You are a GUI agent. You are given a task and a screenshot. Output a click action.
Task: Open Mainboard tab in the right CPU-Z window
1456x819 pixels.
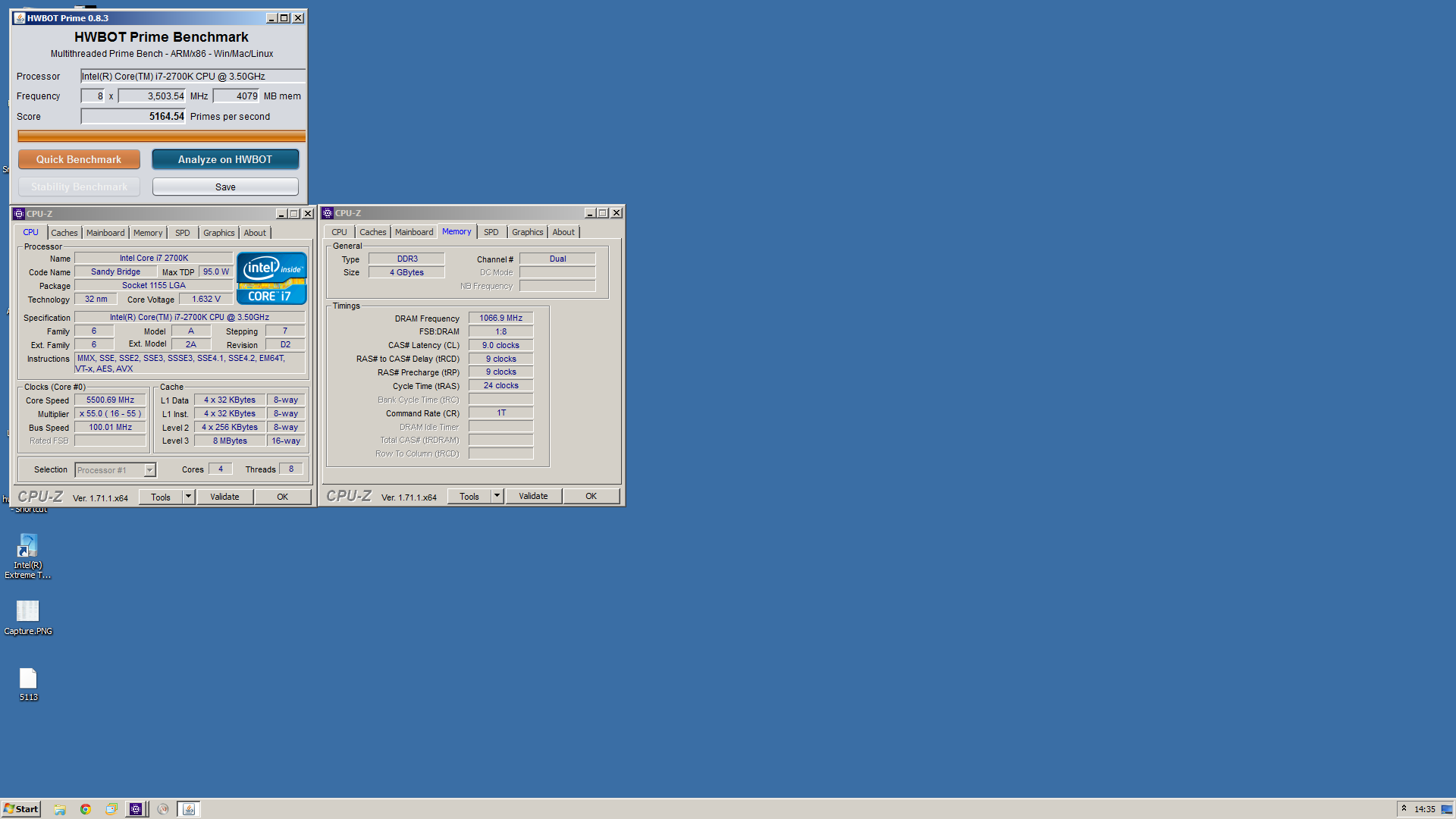pos(414,232)
